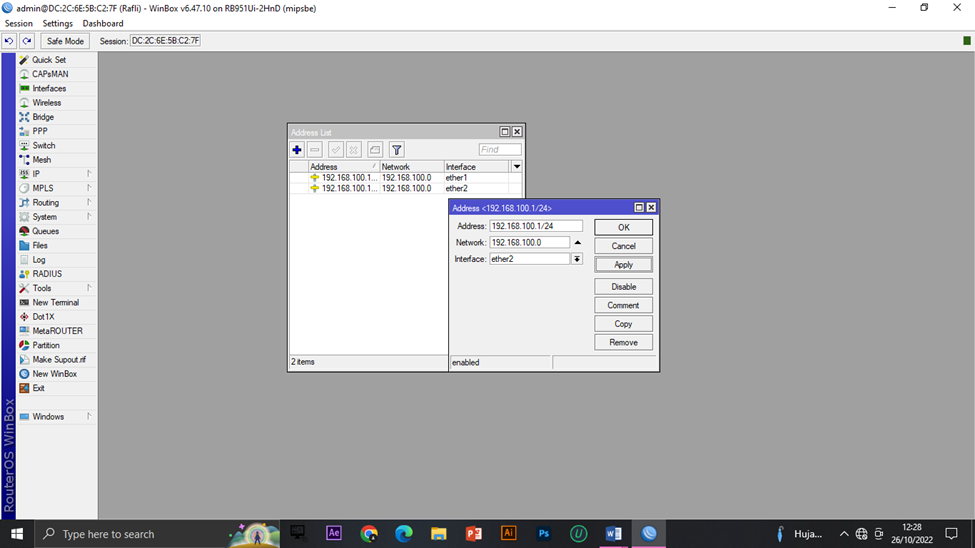Click Make Supout.rif

pyautogui.click(x=57, y=360)
